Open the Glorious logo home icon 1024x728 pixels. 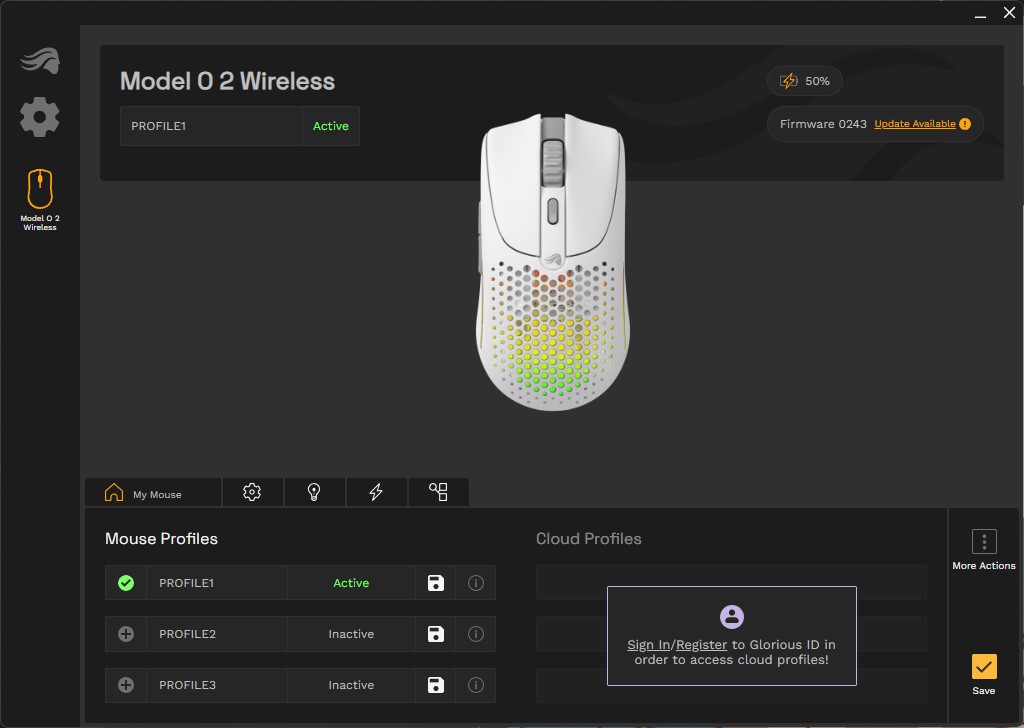pos(40,61)
